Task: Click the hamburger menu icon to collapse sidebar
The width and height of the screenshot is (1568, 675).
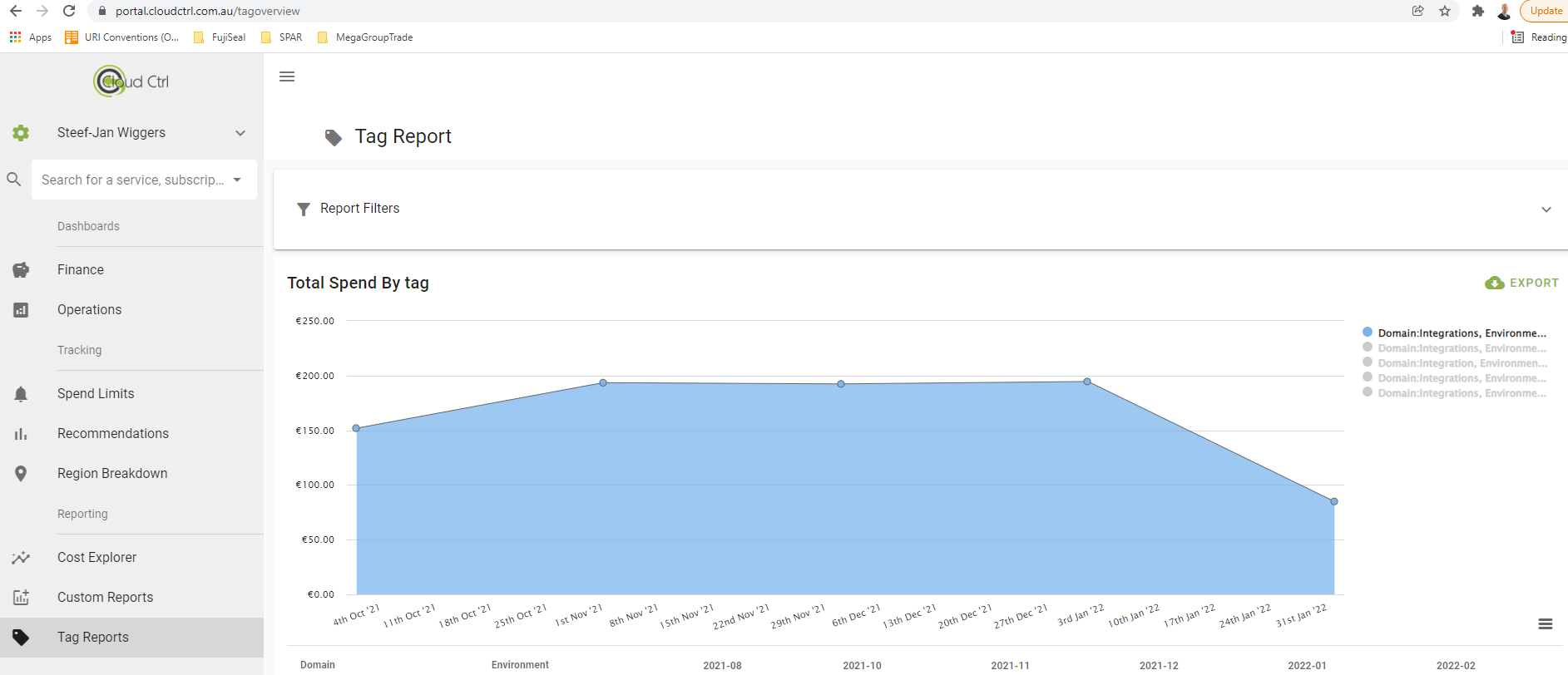Action: [x=287, y=76]
